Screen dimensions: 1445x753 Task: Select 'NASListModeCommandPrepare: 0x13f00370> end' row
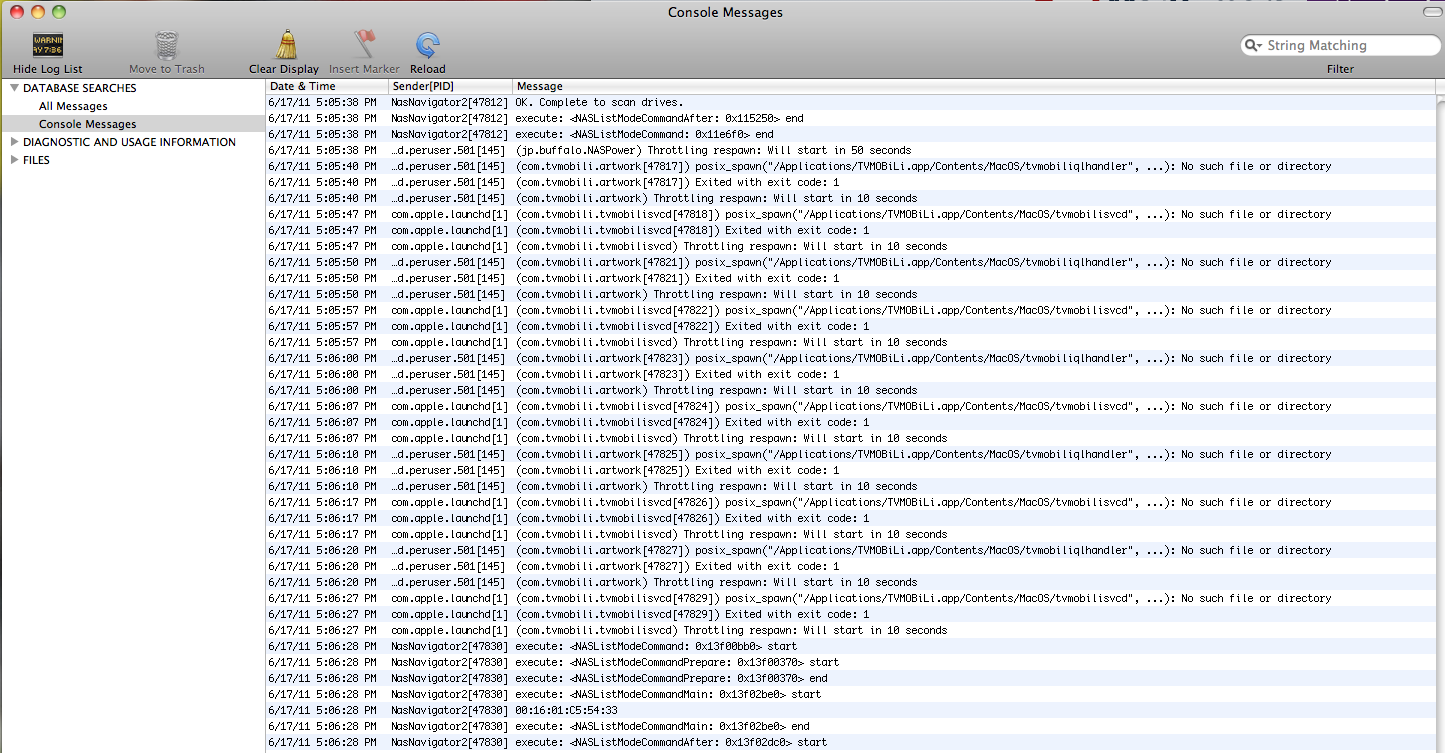pos(850,678)
